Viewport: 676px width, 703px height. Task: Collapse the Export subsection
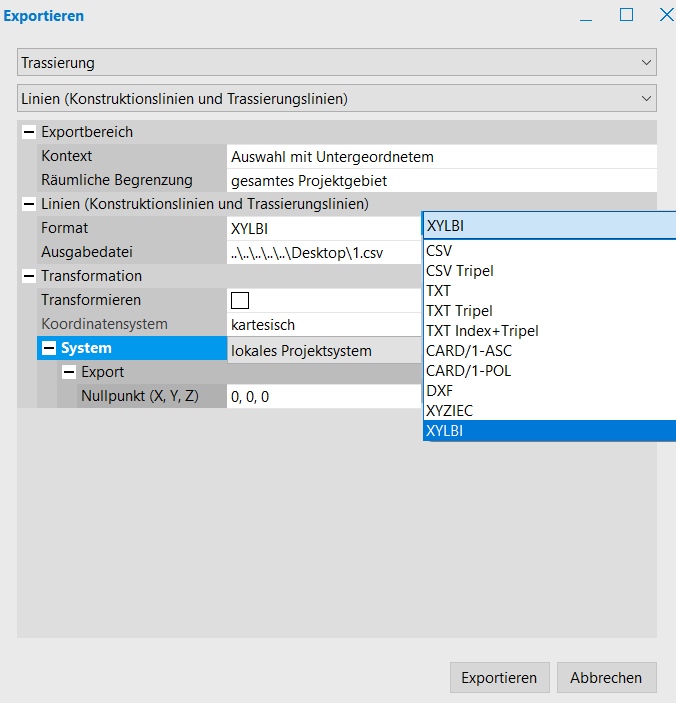point(69,372)
